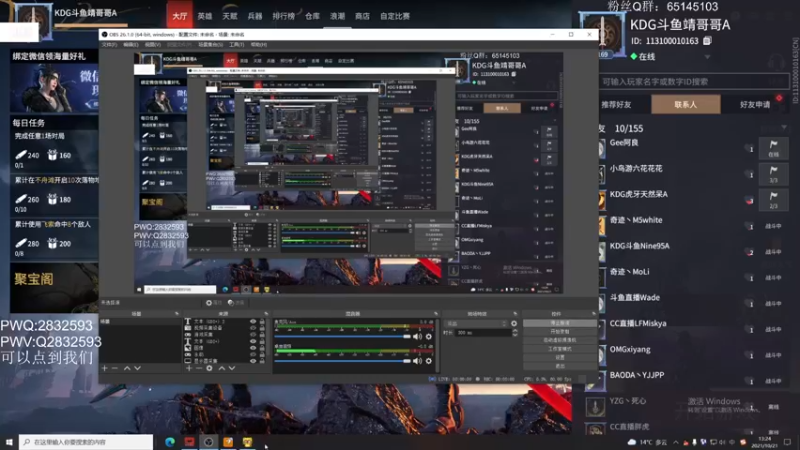Open settings gear of first mixer channel
The height and width of the screenshot is (450, 800).
[x=429, y=337]
